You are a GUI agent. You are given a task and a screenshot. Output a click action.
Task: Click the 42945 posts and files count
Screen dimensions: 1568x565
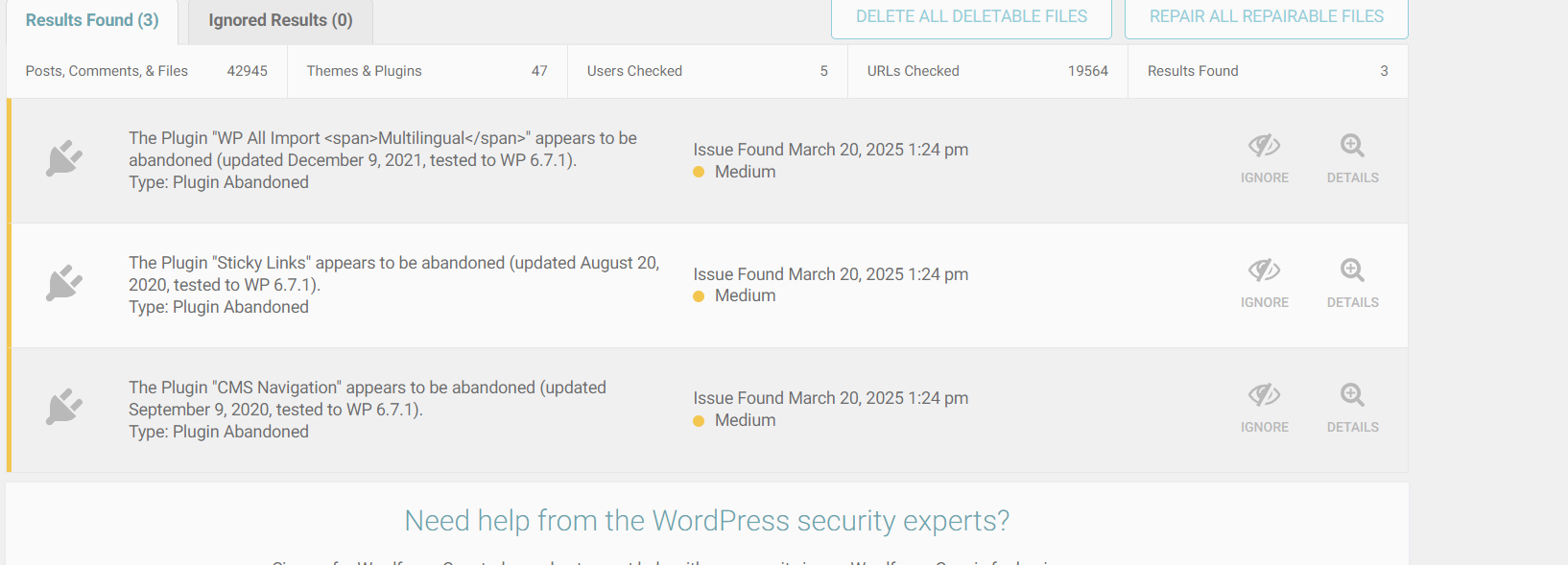(x=248, y=71)
